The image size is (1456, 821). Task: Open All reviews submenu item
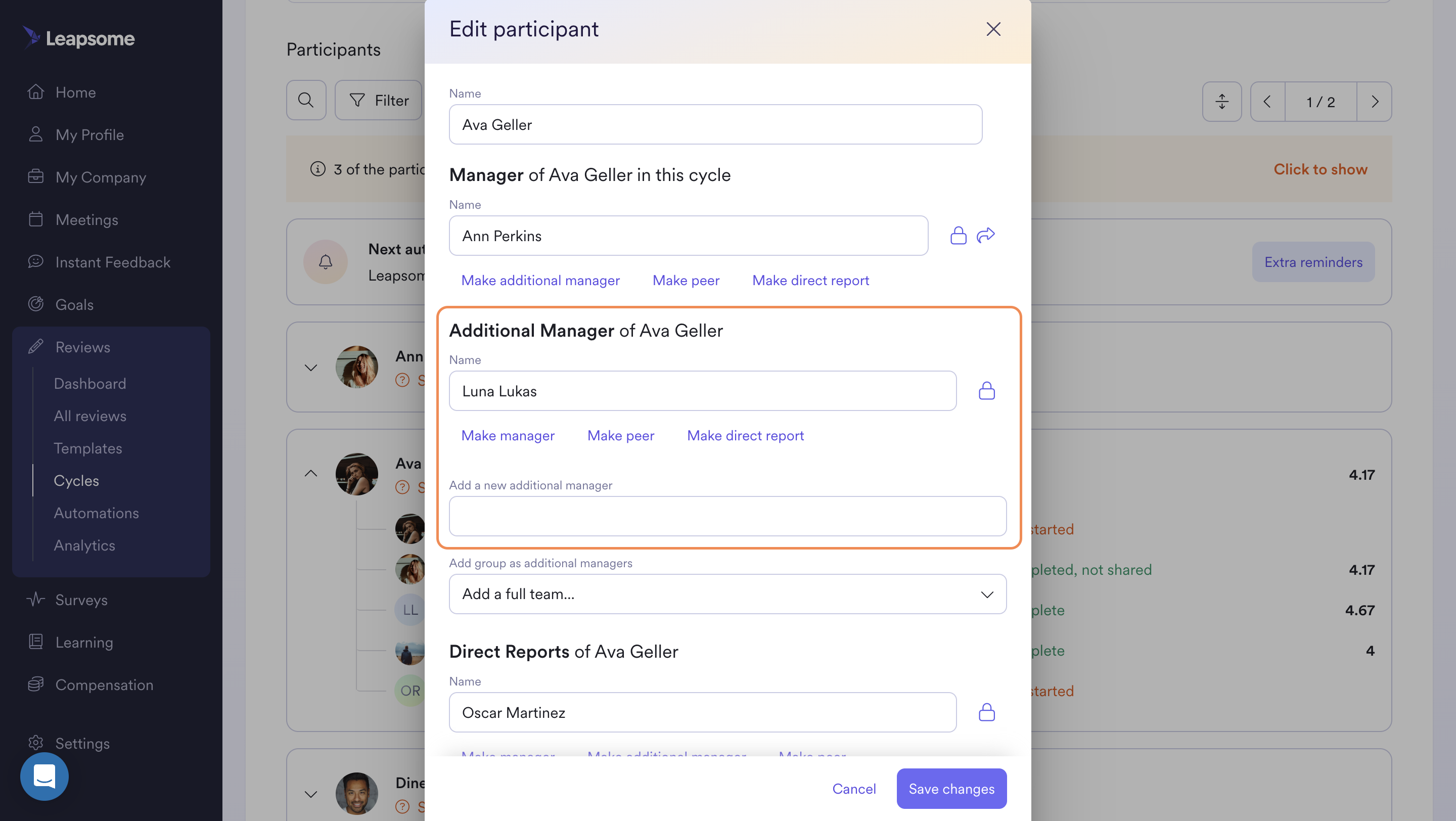89,416
